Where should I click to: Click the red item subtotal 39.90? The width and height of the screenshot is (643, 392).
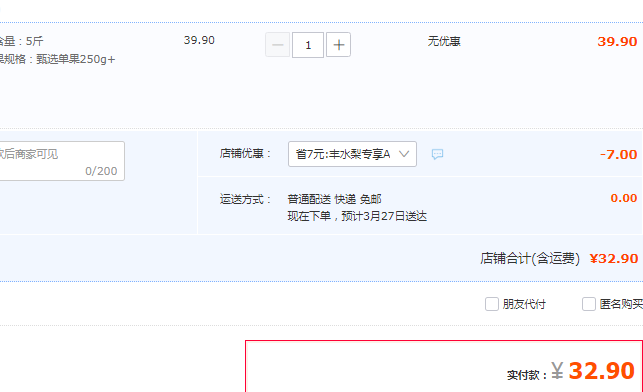[x=617, y=41]
